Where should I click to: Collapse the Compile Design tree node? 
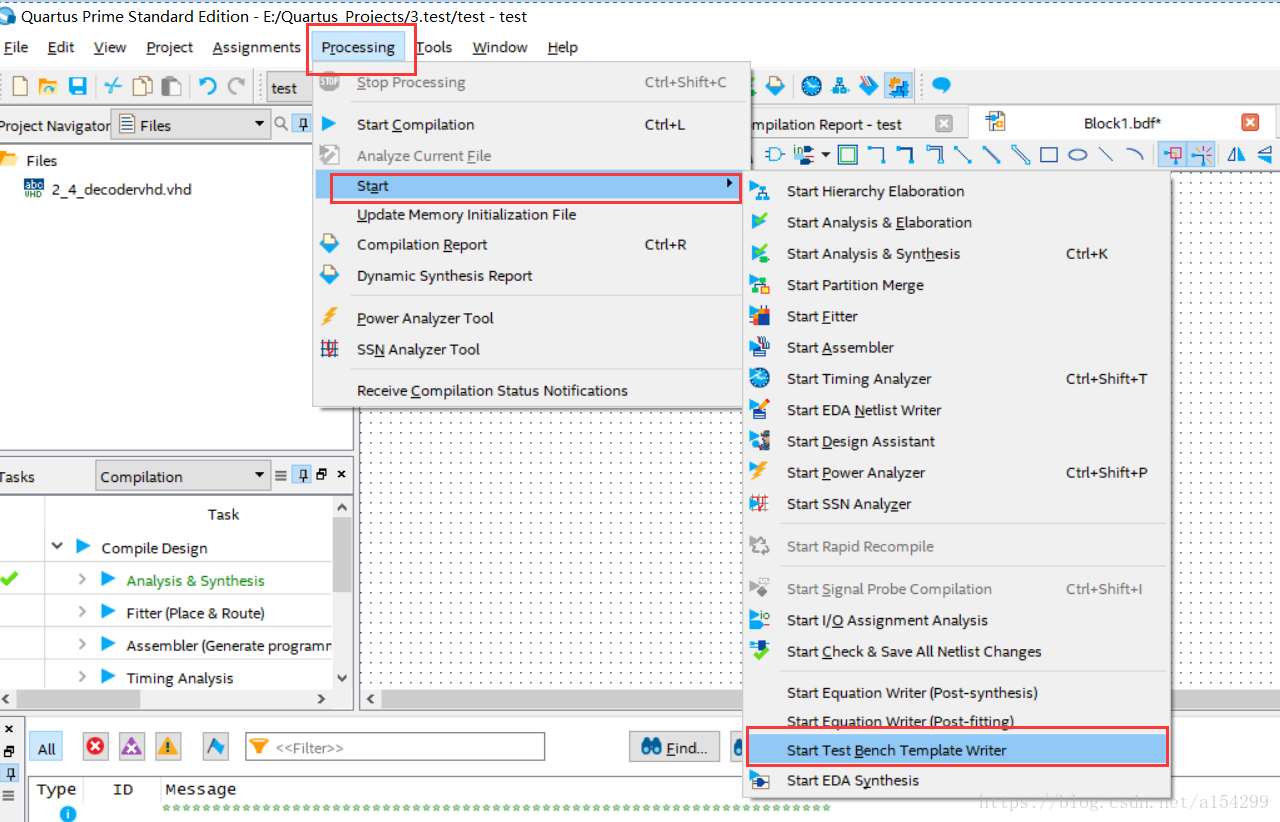(x=57, y=547)
